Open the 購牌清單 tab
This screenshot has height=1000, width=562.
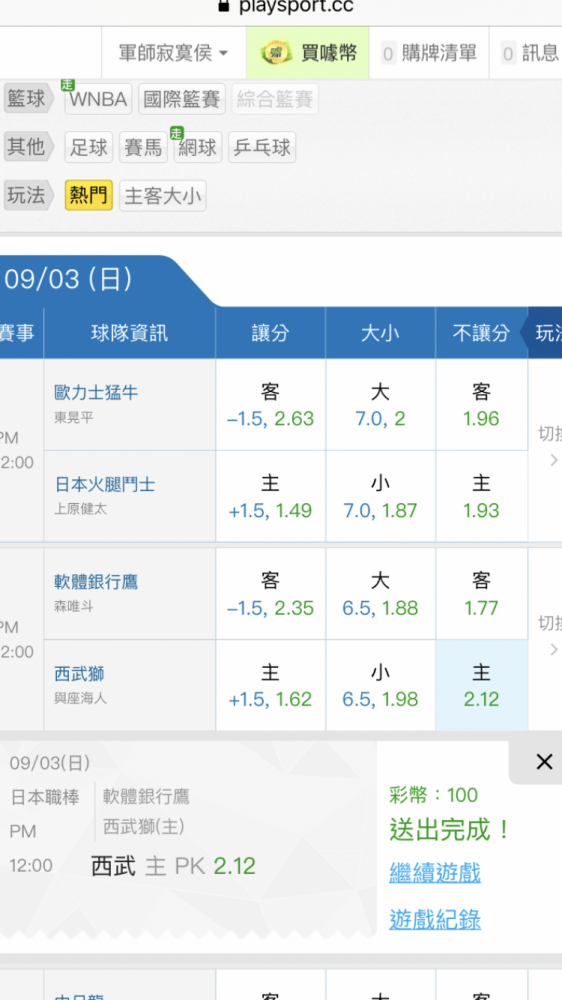coord(429,53)
